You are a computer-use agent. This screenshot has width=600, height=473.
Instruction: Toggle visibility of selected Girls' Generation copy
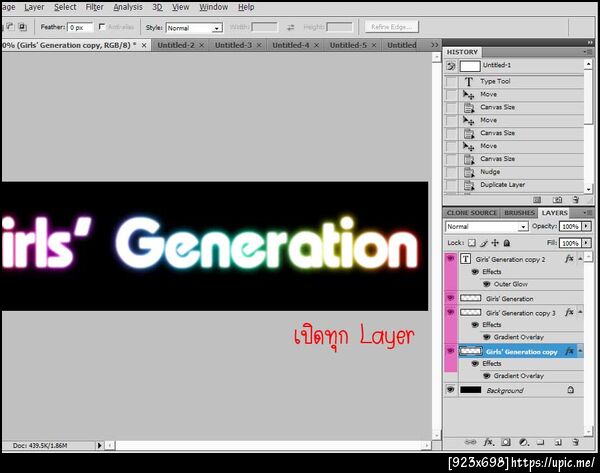[x=450, y=351]
